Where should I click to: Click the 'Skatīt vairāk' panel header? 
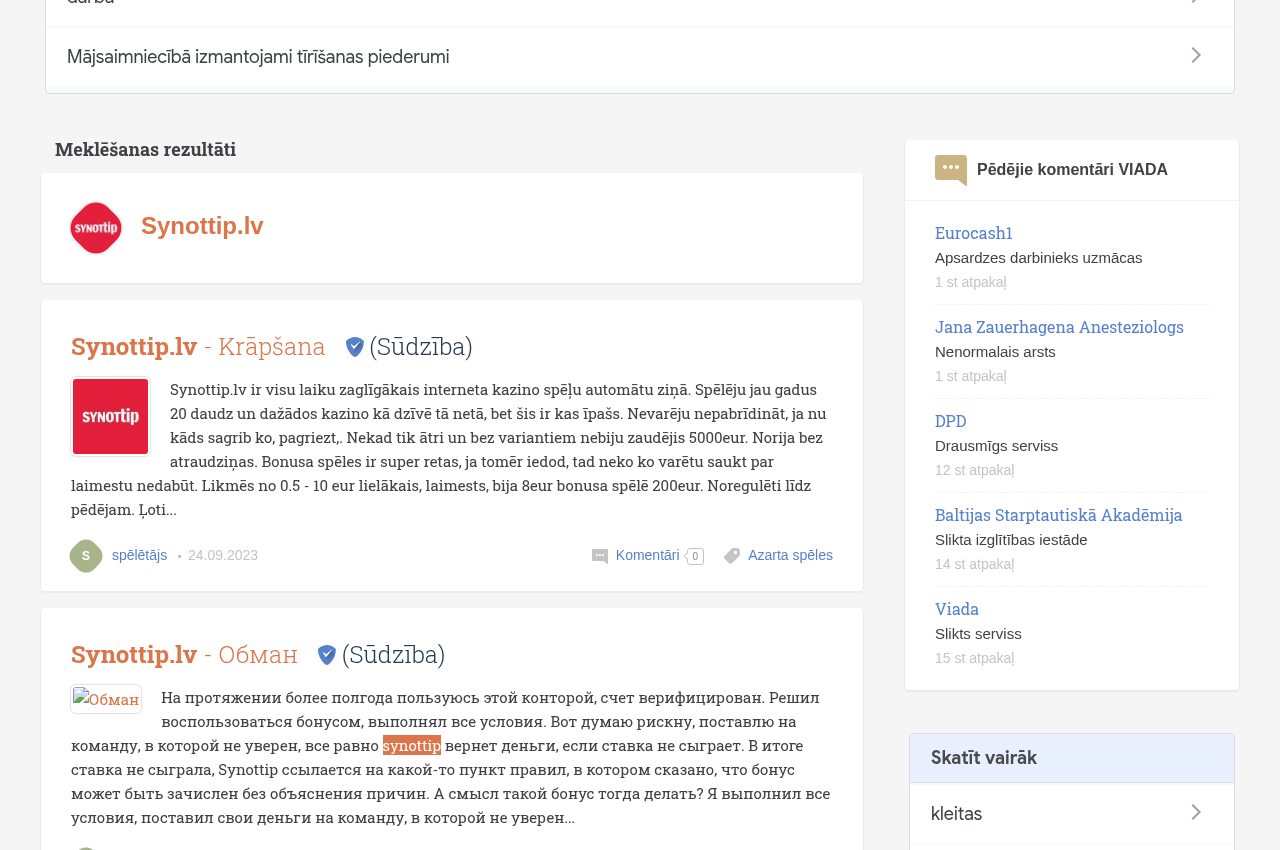pyautogui.click(x=1072, y=758)
